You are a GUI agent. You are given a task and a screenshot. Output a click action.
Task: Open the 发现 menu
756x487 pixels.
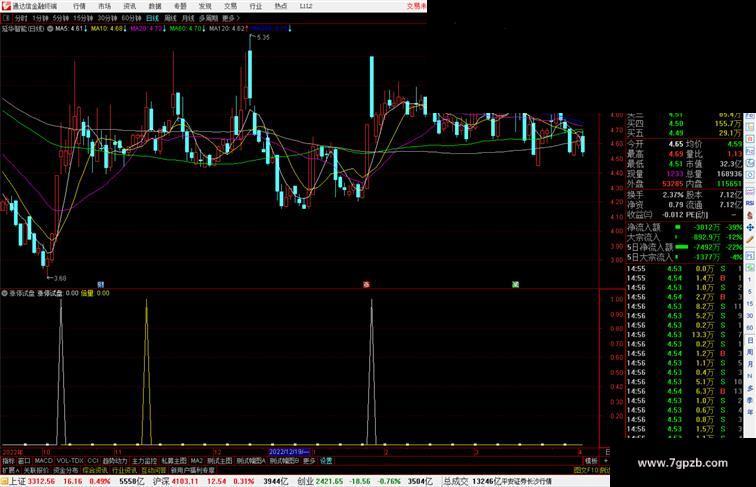[205, 6]
